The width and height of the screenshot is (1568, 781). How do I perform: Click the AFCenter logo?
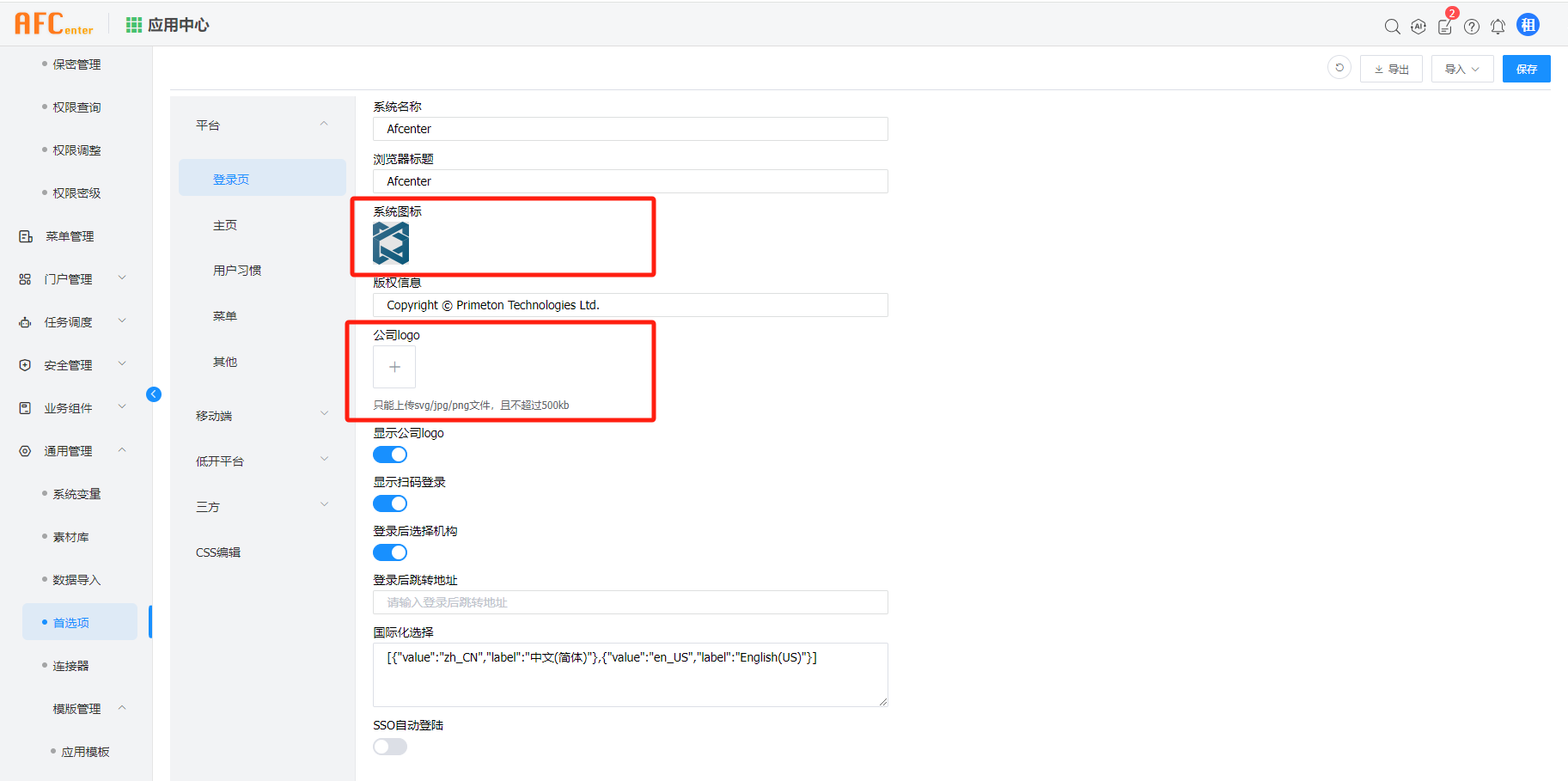pos(53,24)
